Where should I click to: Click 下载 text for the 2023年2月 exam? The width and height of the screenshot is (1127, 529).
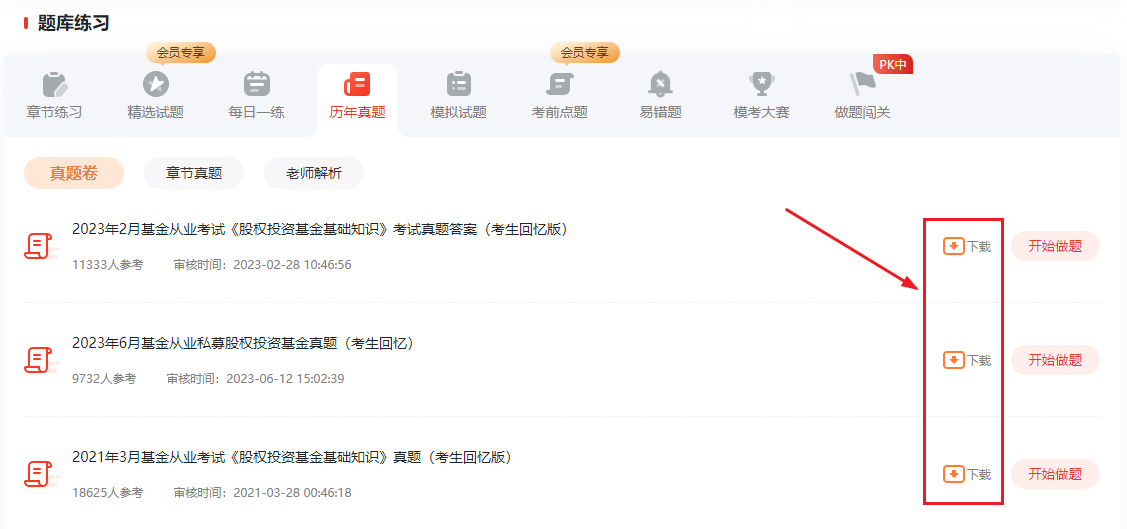978,247
